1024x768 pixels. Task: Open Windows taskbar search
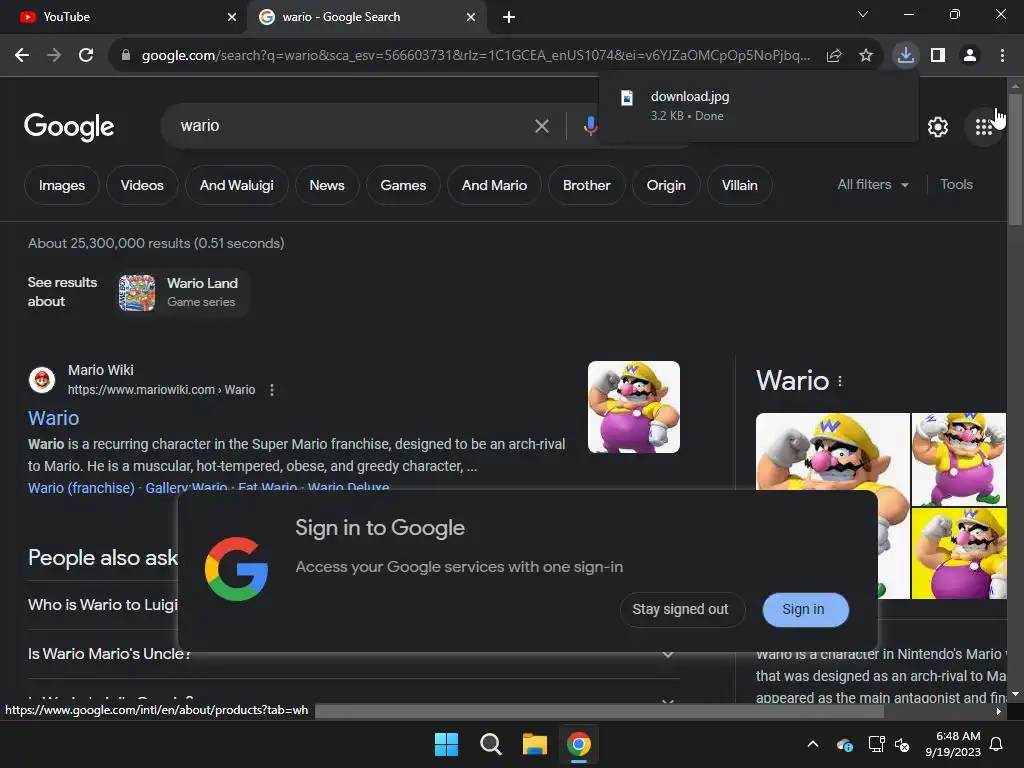[490, 744]
